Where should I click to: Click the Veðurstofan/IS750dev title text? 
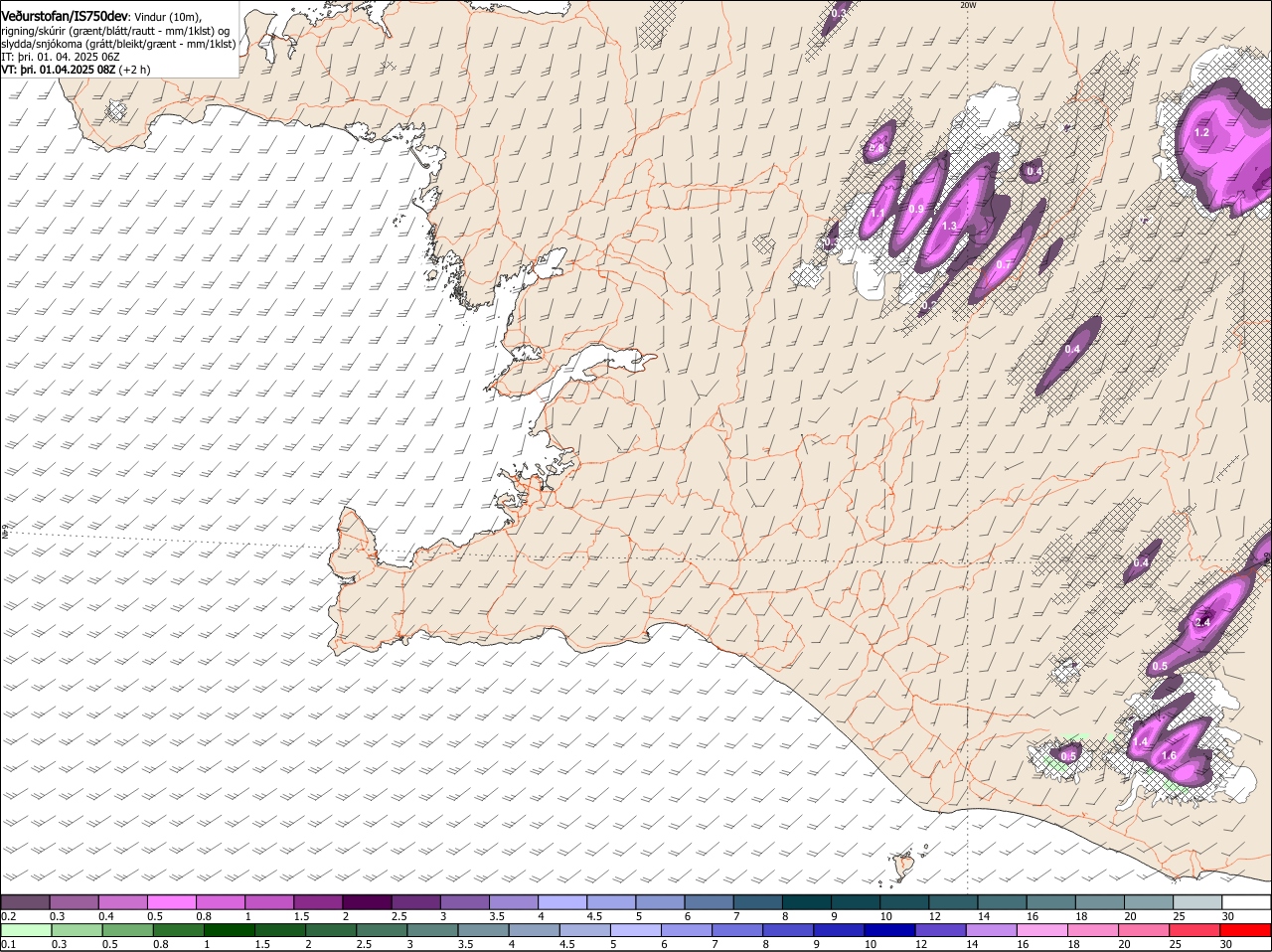click(x=65, y=16)
